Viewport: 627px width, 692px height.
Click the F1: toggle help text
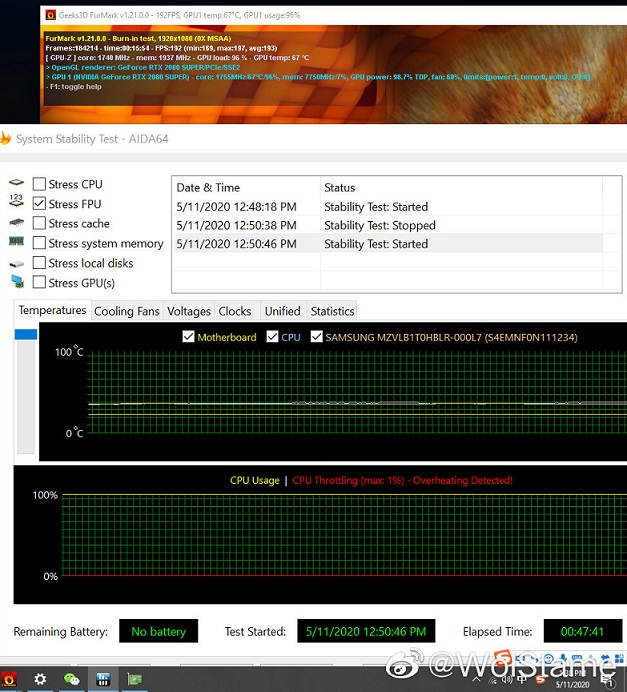coord(74,86)
